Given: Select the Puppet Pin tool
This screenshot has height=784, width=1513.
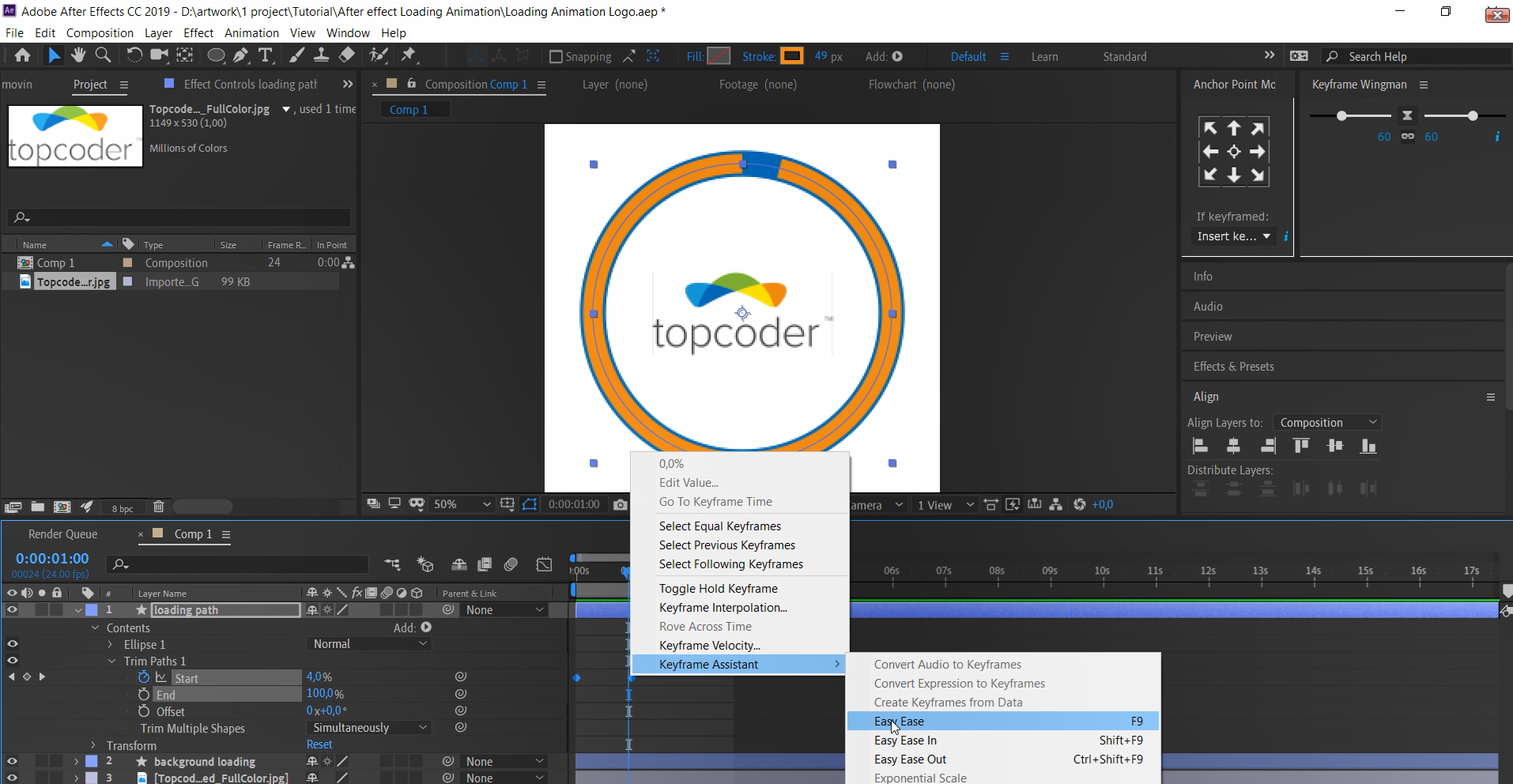Looking at the screenshot, I should [408, 55].
